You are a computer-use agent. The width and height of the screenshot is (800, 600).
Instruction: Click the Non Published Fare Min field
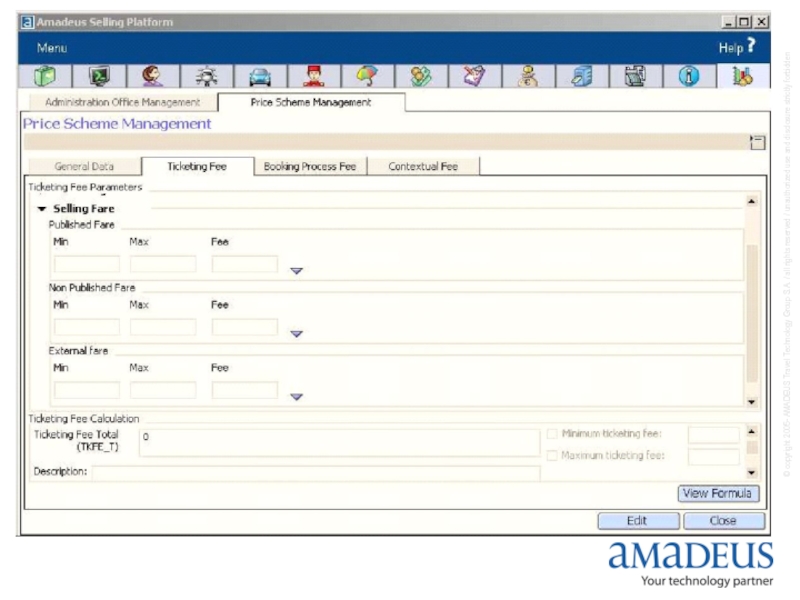(x=87, y=327)
